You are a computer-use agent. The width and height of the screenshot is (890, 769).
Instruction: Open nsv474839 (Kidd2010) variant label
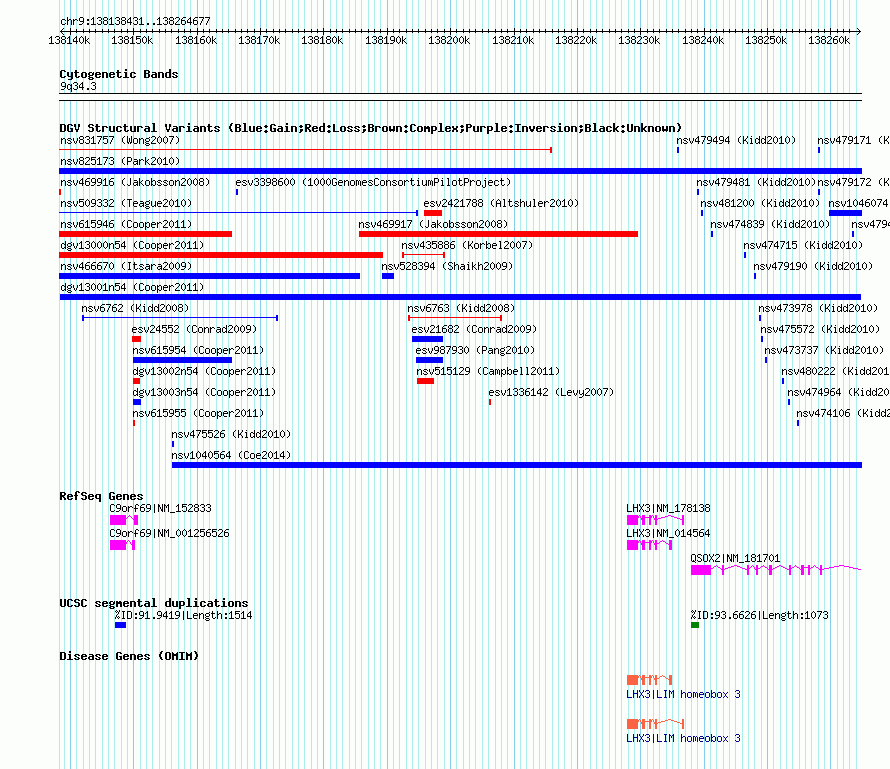point(770,224)
